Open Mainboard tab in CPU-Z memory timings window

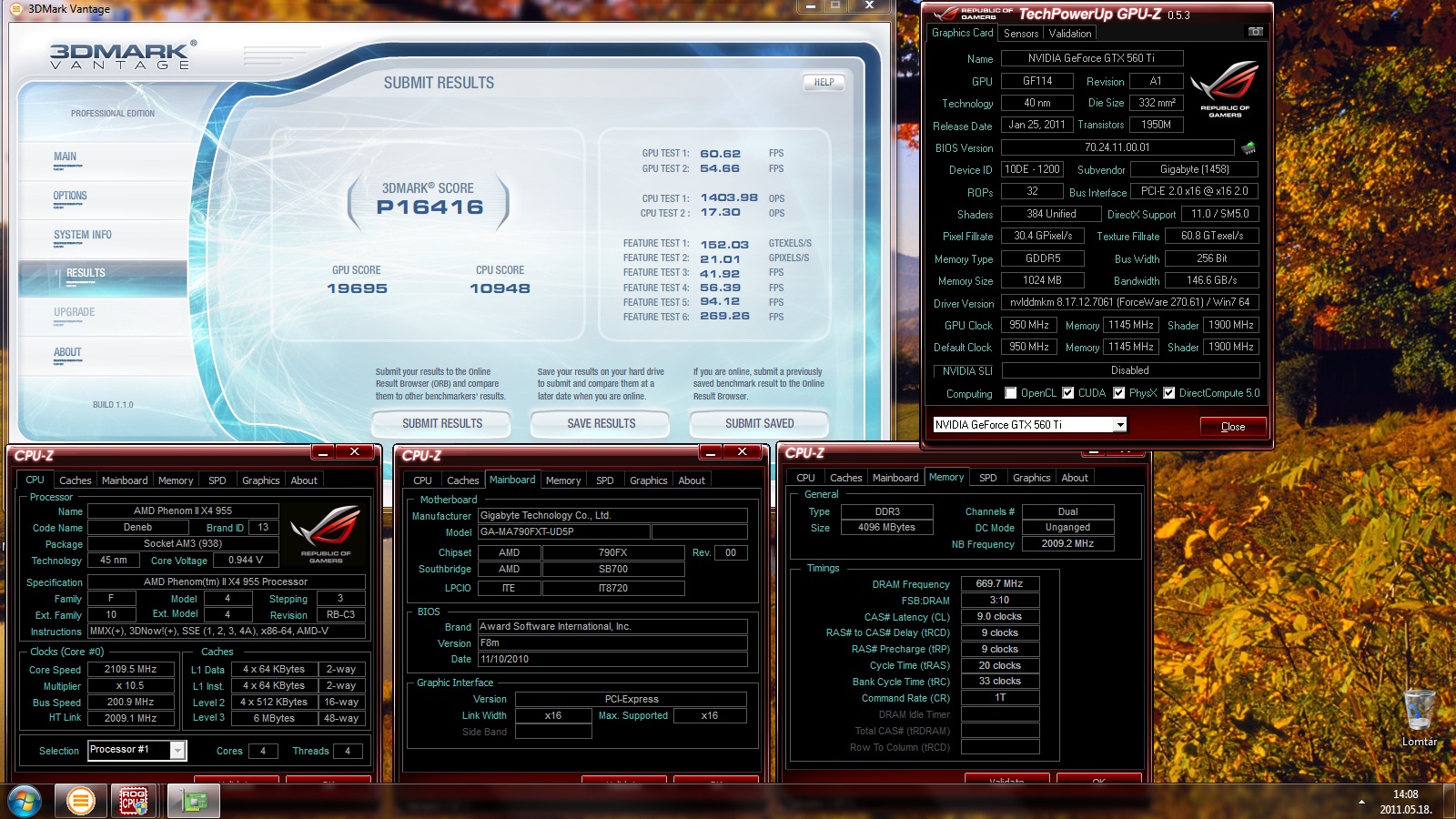click(895, 478)
